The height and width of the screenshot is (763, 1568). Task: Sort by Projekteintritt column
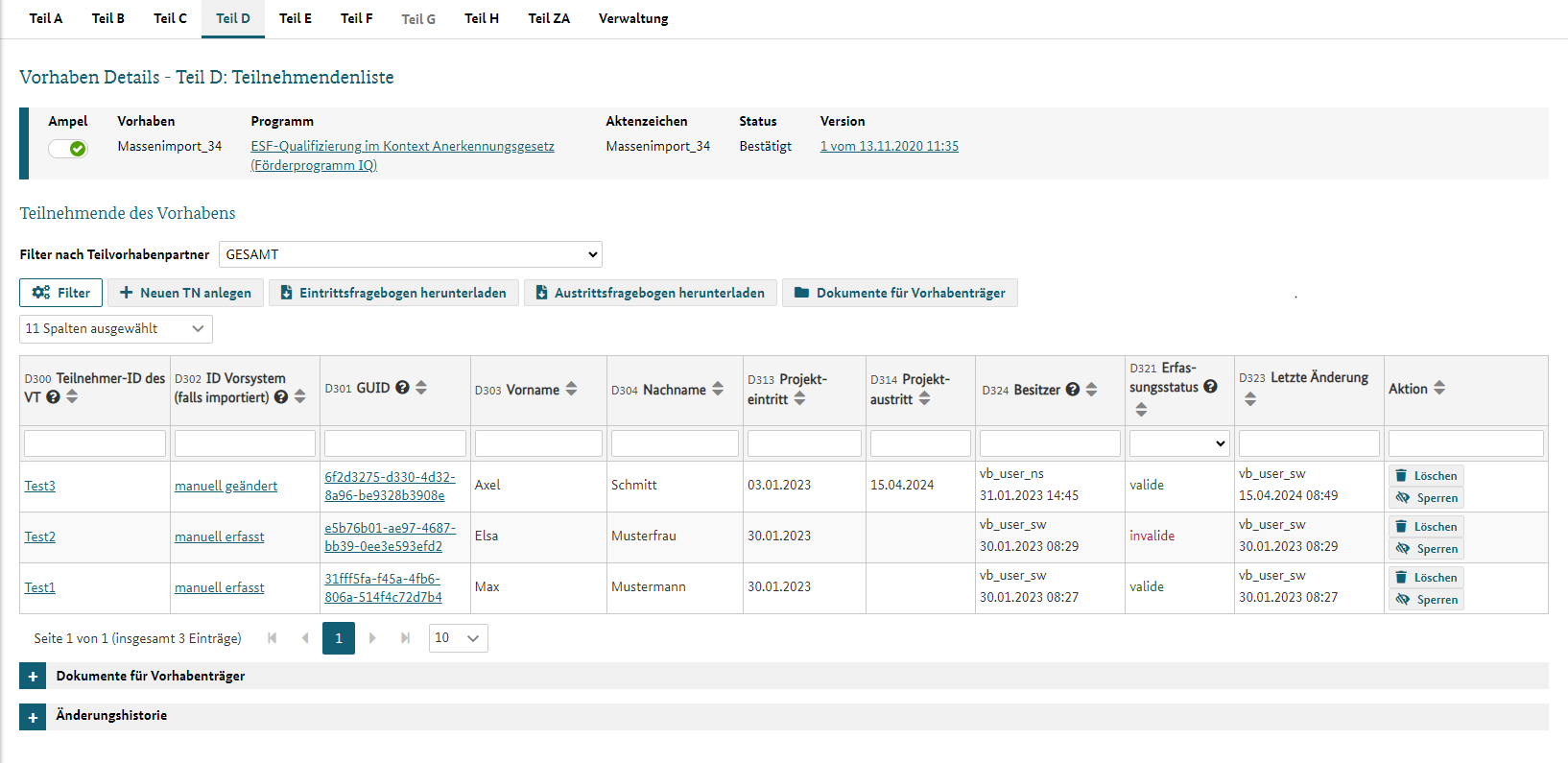pos(799,398)
